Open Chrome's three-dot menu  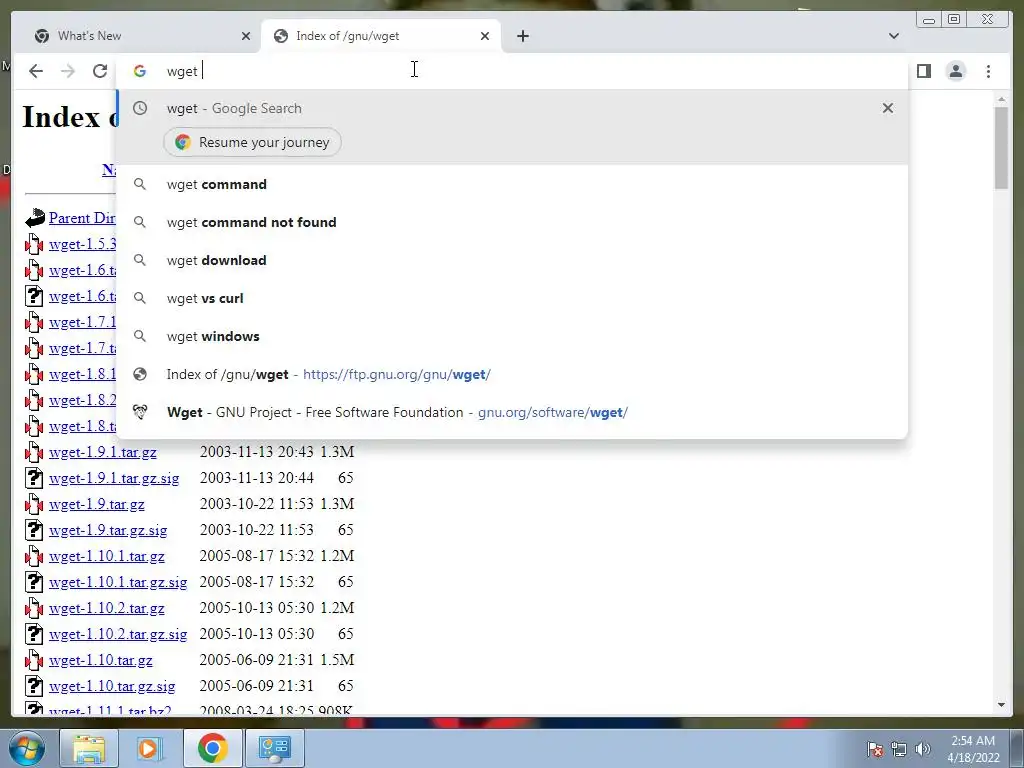(988, 71)
